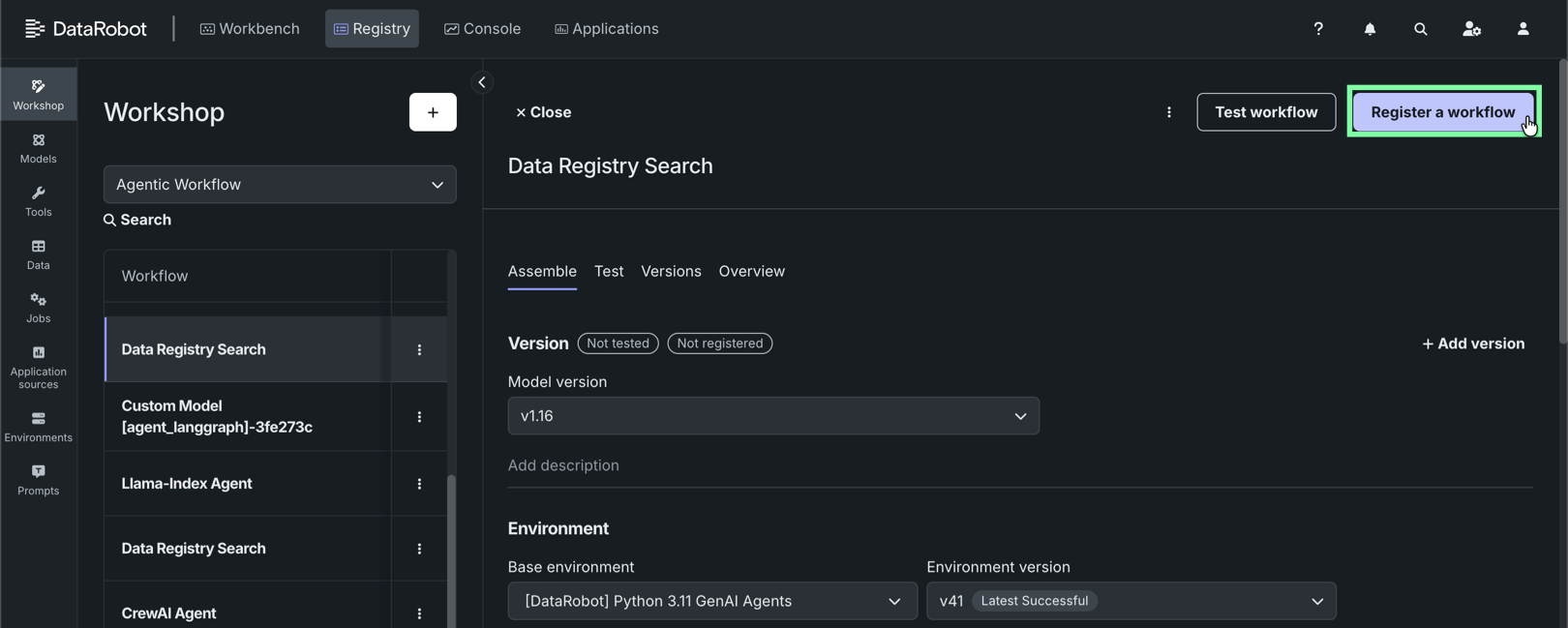Open the Model version v1.16 dropdown
Viewport: 1568px width, 628px height.
(x=773, y=416)
